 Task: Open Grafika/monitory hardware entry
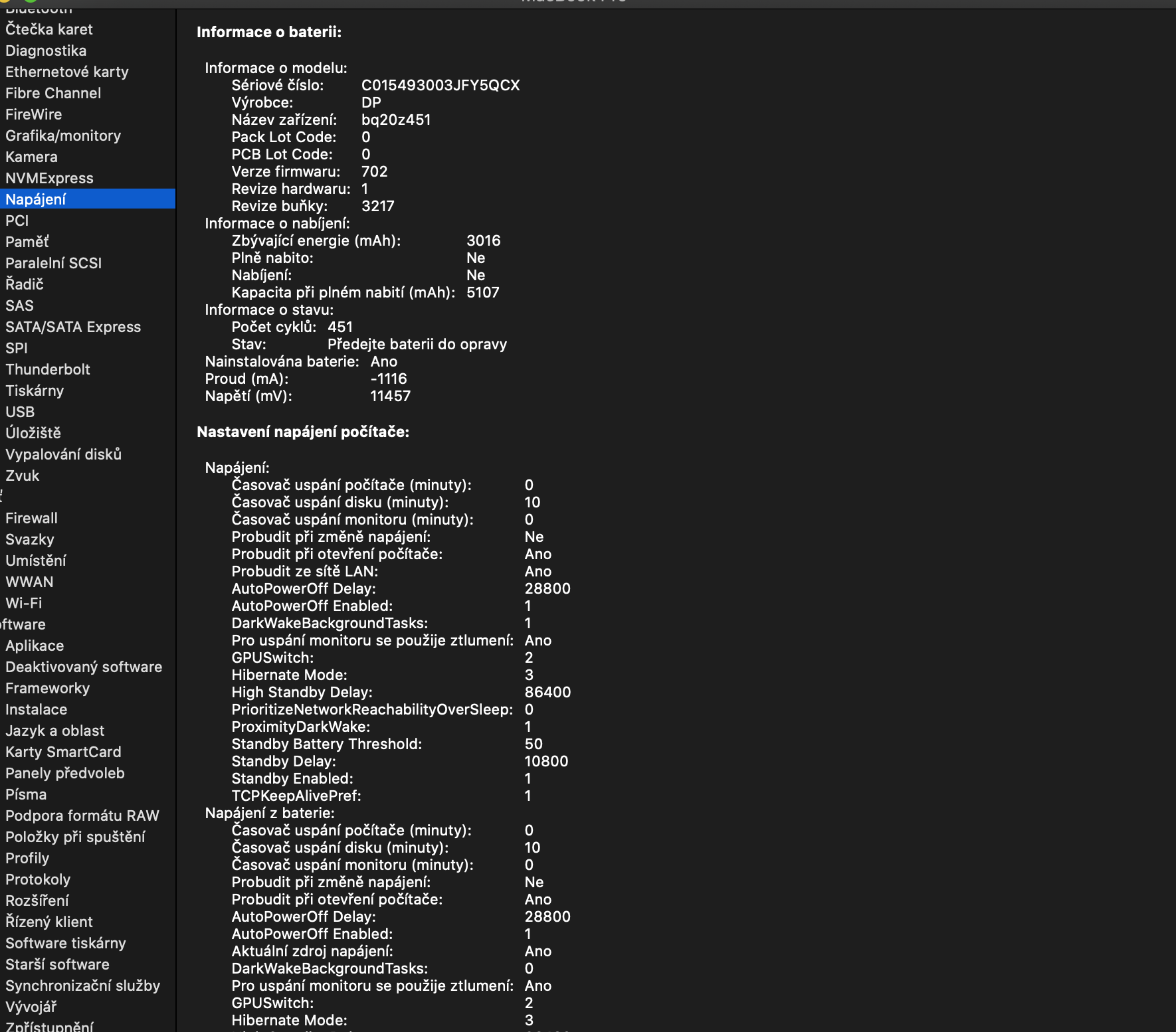coord(63,135)
